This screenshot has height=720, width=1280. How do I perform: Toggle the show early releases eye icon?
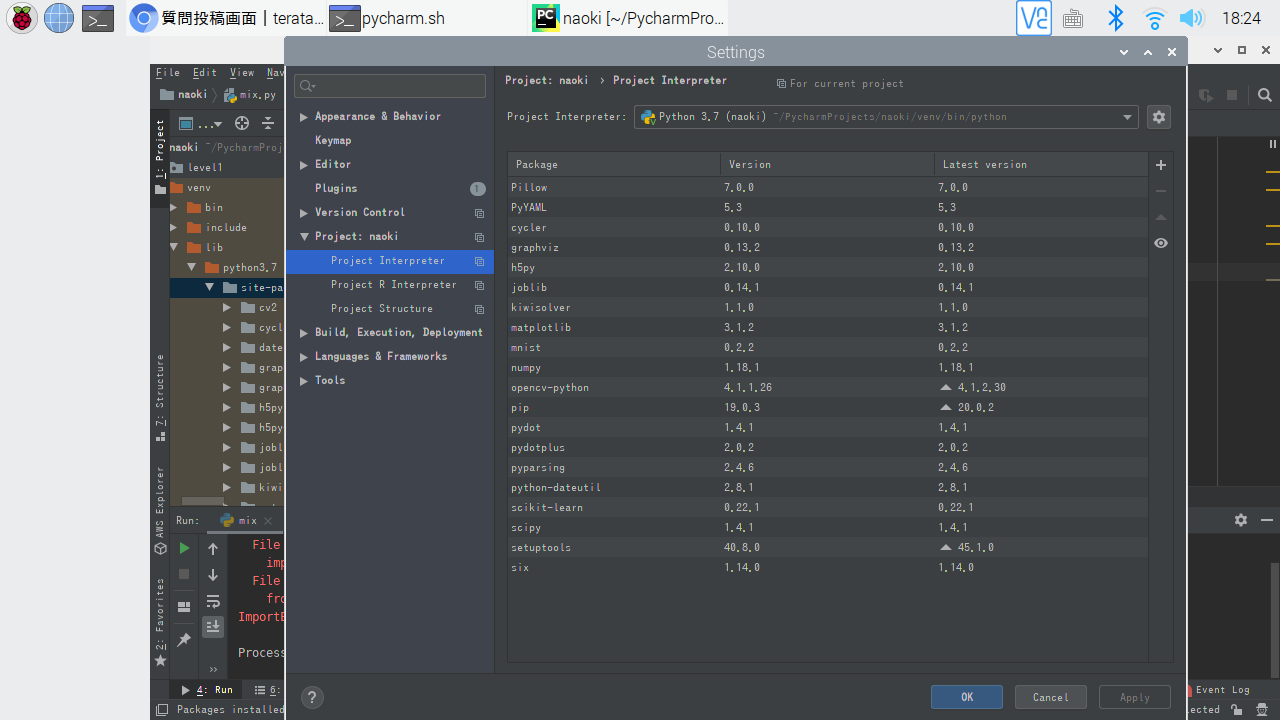point(1160,243)
